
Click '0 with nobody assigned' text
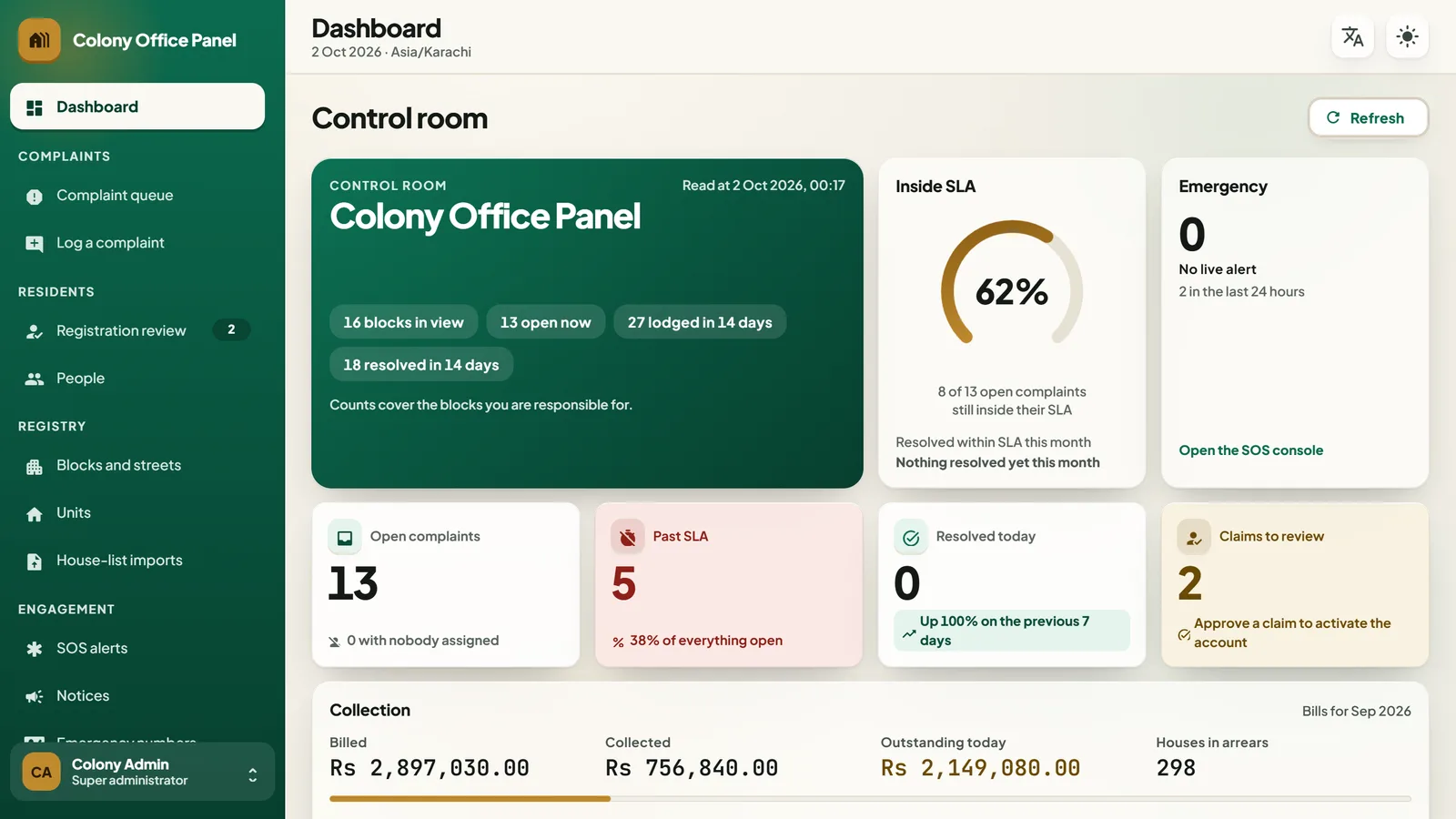[x=422, y=641]
